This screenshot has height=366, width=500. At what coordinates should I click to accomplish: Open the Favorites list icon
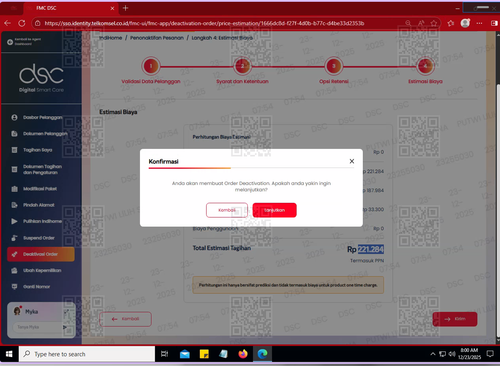451,23
